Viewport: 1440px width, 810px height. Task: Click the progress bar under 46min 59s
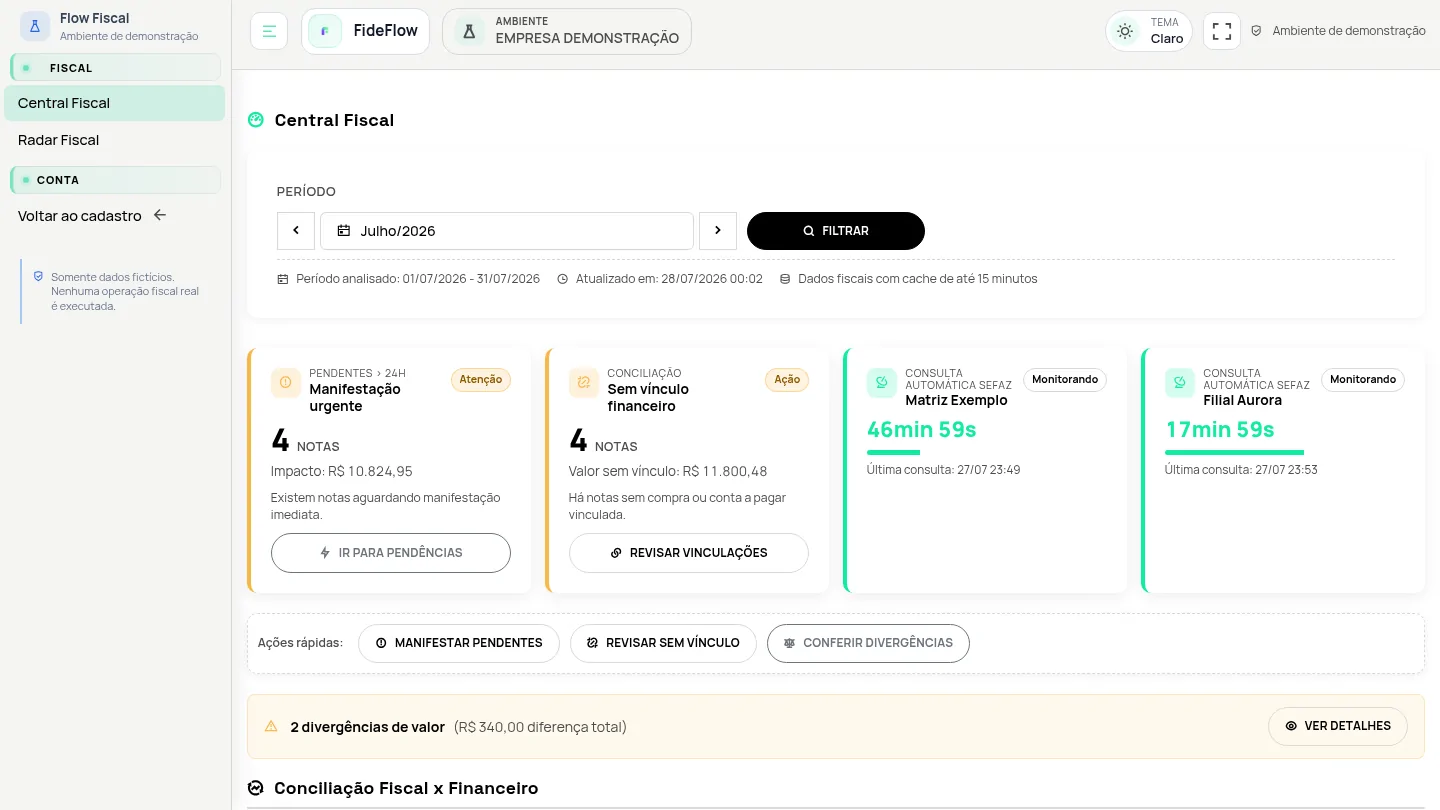click(x=893, y=453)
